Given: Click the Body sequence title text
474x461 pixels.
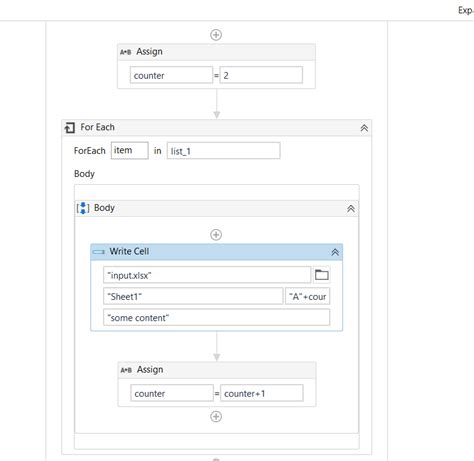Looking at the screenshot, I should pos(104,208).
